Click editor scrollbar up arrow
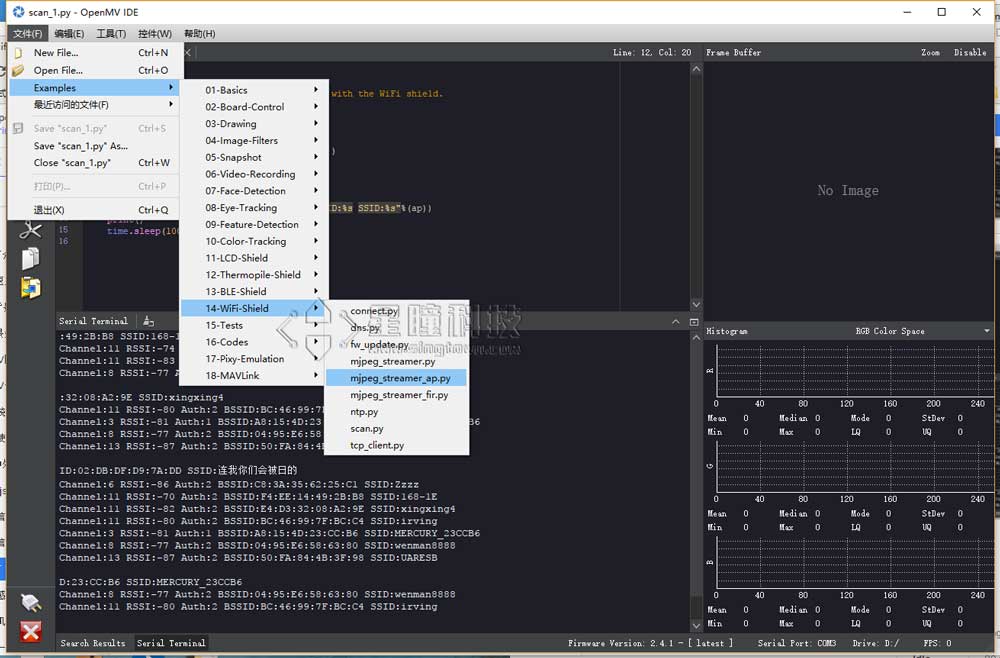 pyautogui.click(x=696, y=69)
